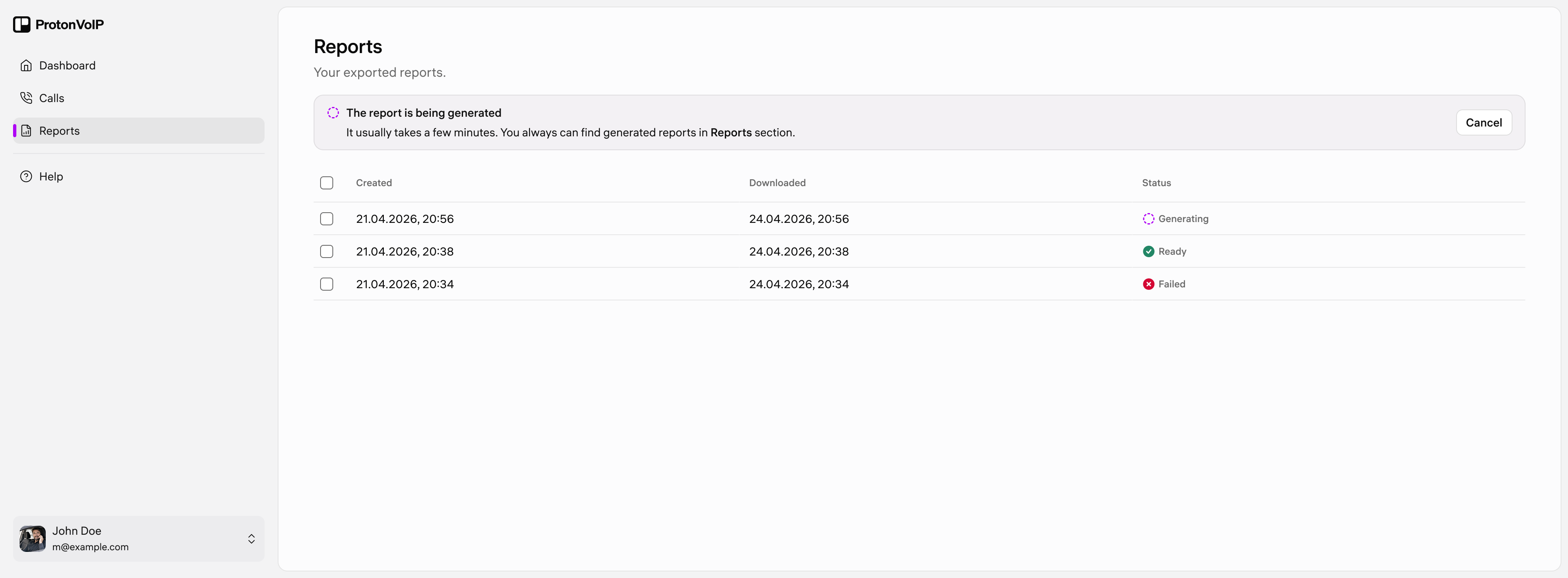Expand the John Doe account switcher chevrons
This screenshot has height=578, width=1568.
[252, 539]
